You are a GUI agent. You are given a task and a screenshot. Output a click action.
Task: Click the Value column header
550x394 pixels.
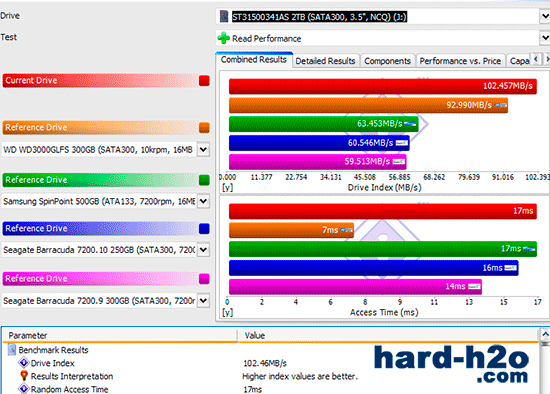[x=388, y=335]
